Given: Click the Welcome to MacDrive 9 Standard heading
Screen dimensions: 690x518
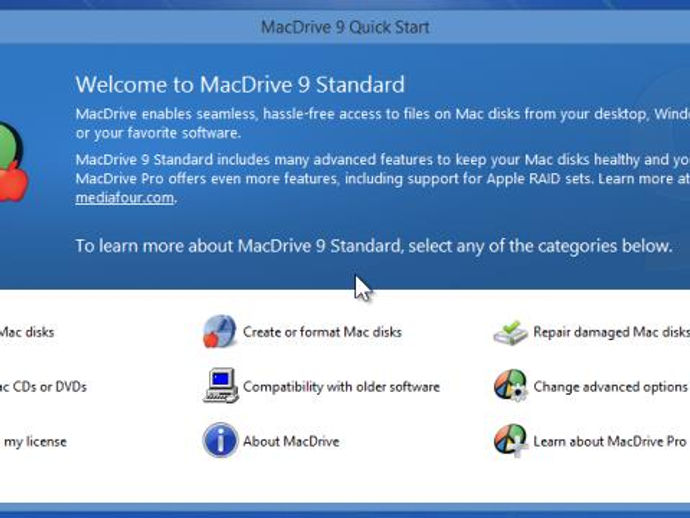Looking at the screenshot, I should coord(240,84).
